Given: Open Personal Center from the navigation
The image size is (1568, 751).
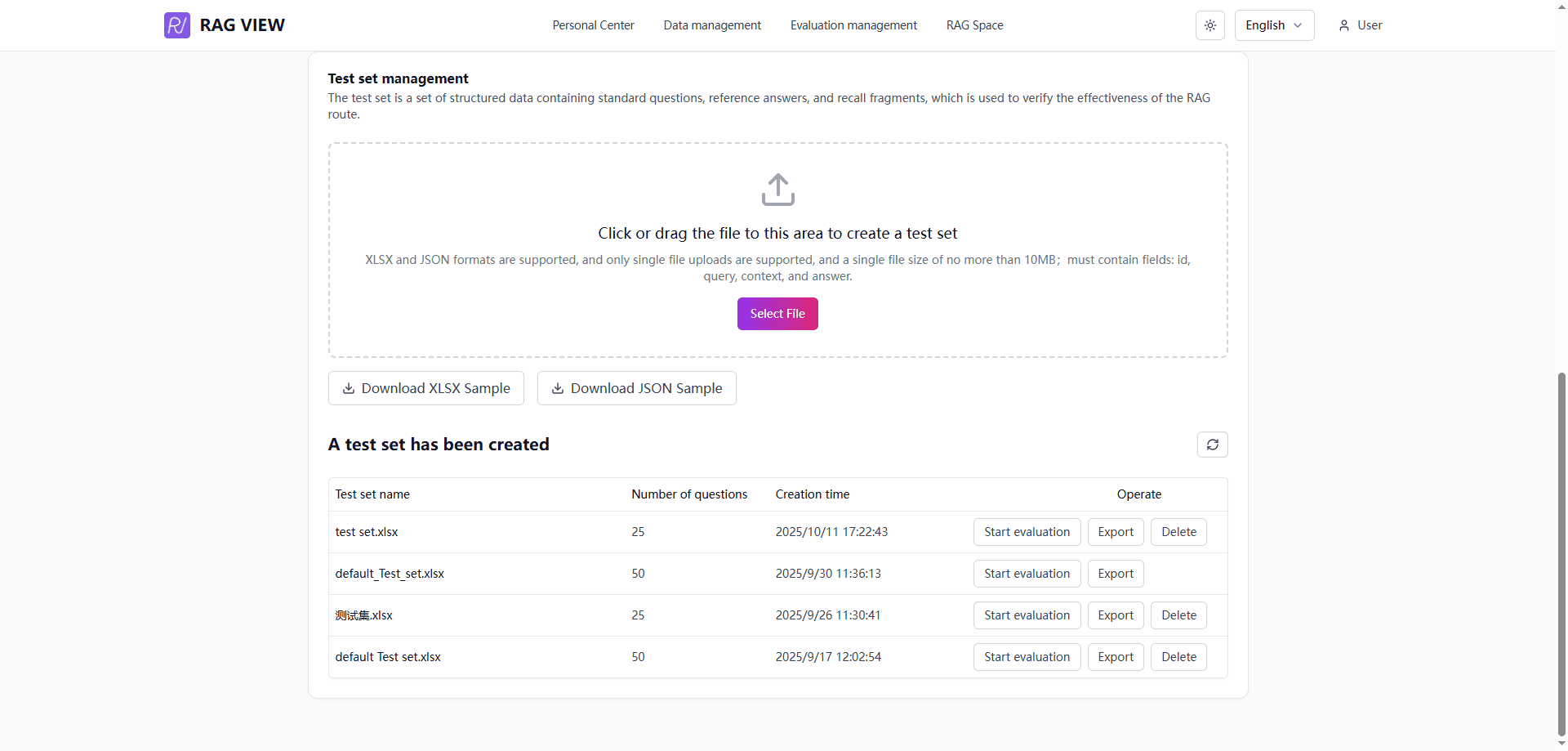Looking at the screenshot, I should click(x=593, y=25).
